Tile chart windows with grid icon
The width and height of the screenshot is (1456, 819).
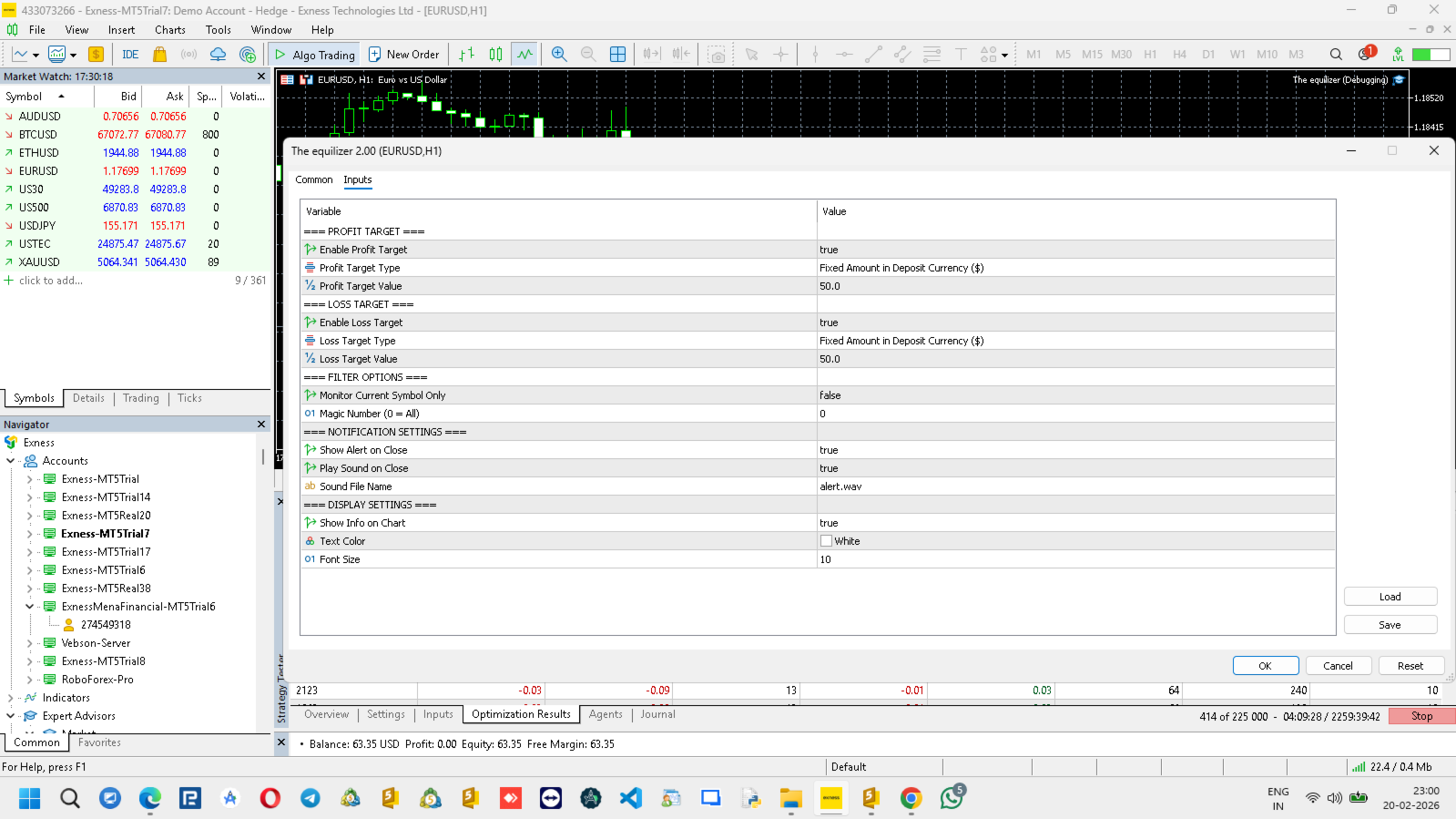point(617,55)
